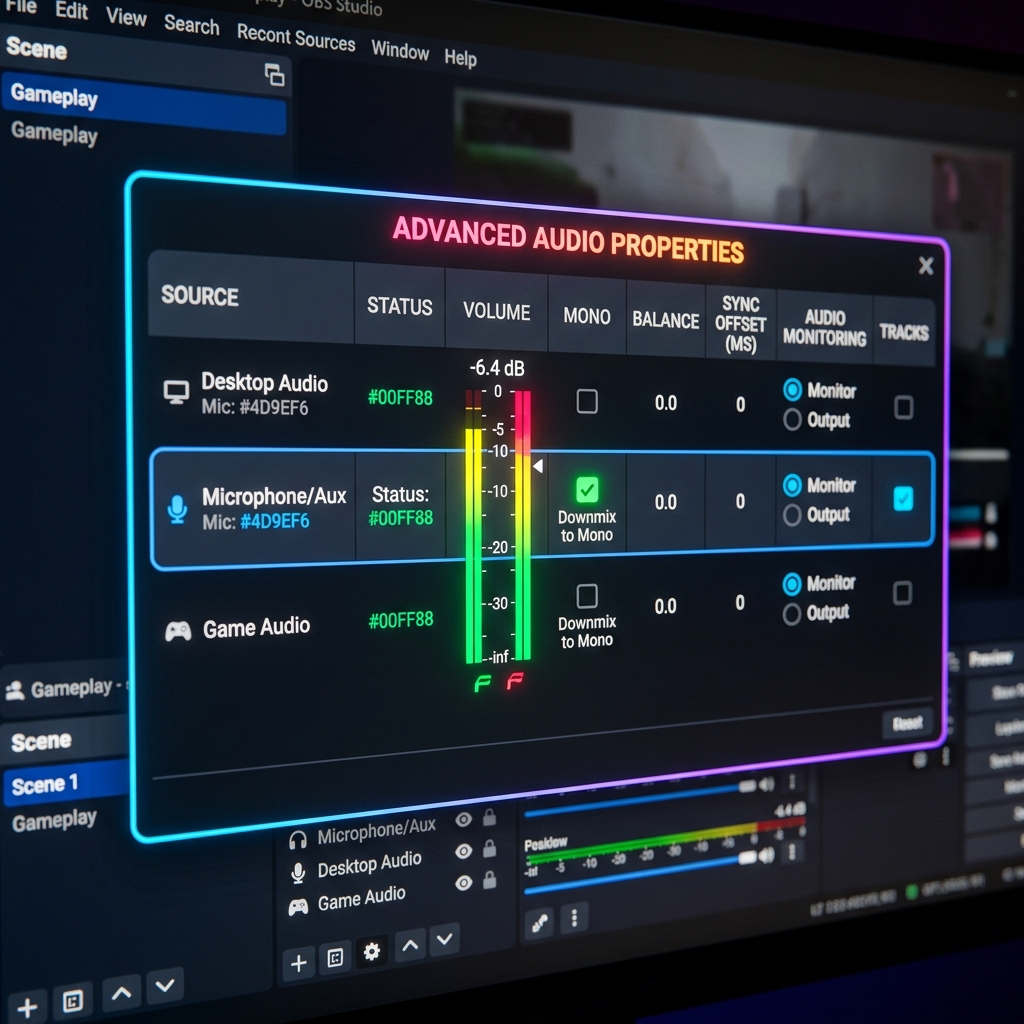Viewport: 1024px width, 1024px height.
Task: Toggle visibility eye for Desktop Audio source
Action: point(464,851)
